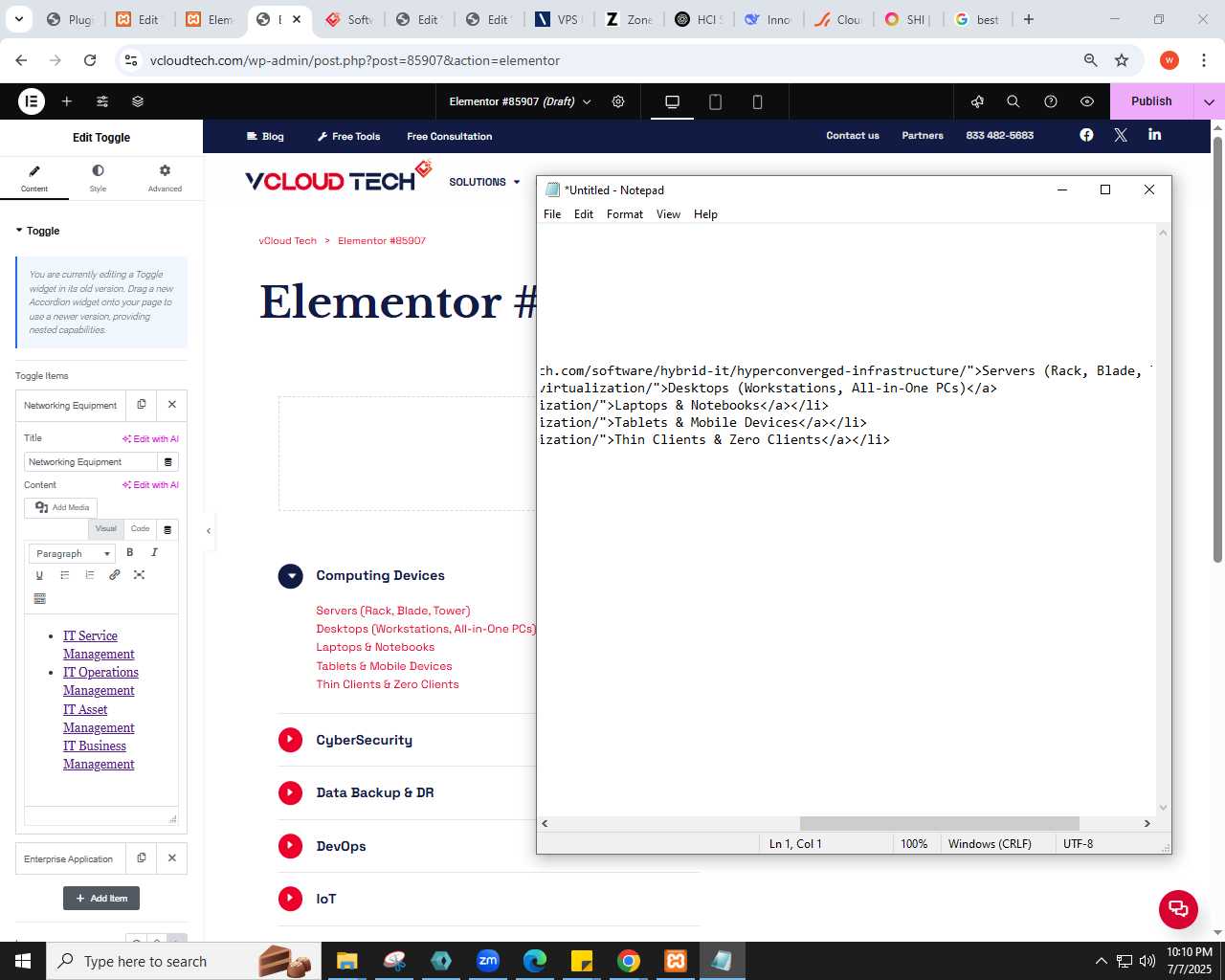
Task: Insert a bulleted list
Action: click(x=65, y=575)
